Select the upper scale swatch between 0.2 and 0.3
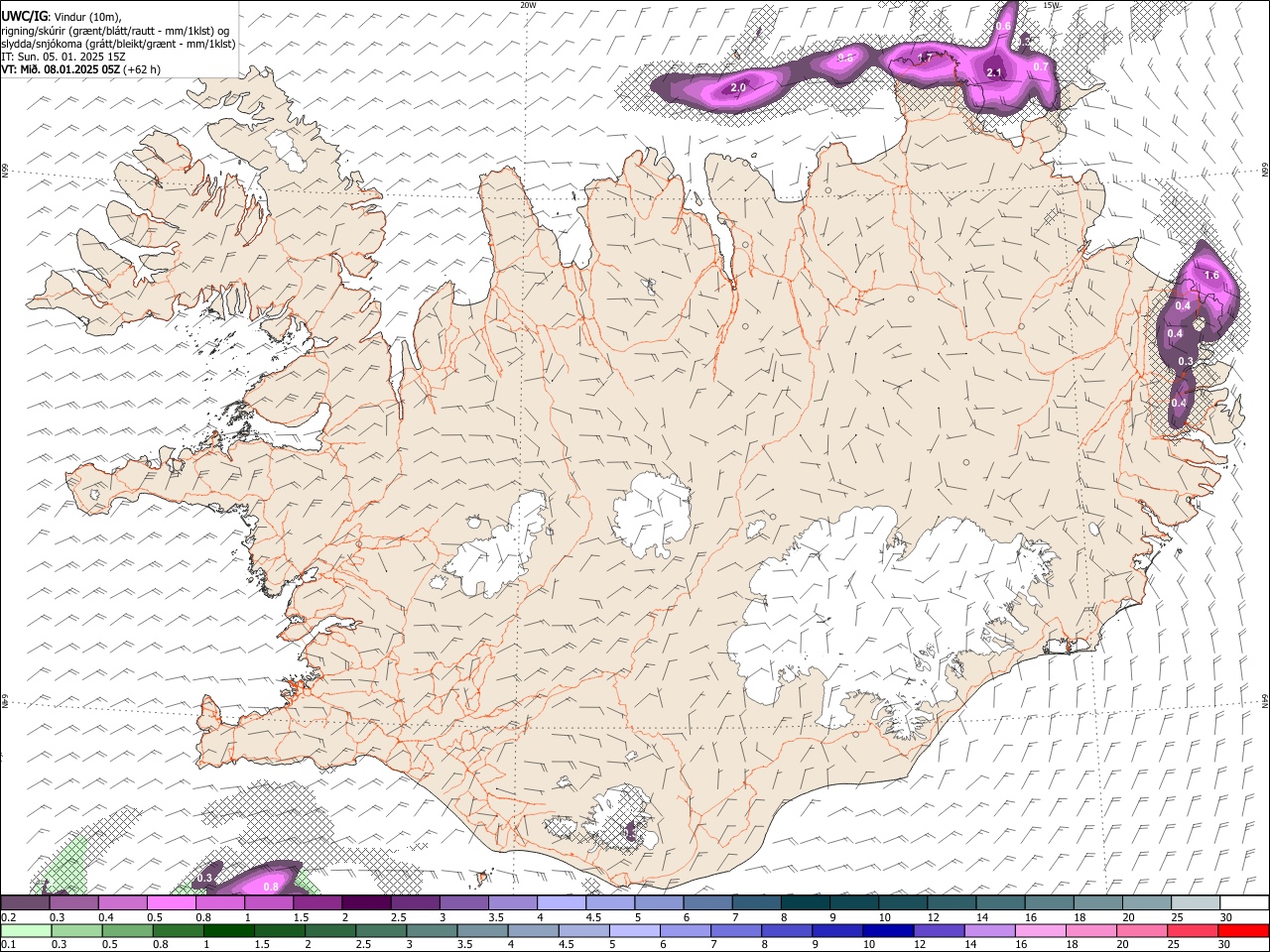This screenshot has width=1270, height=952. 25,903
